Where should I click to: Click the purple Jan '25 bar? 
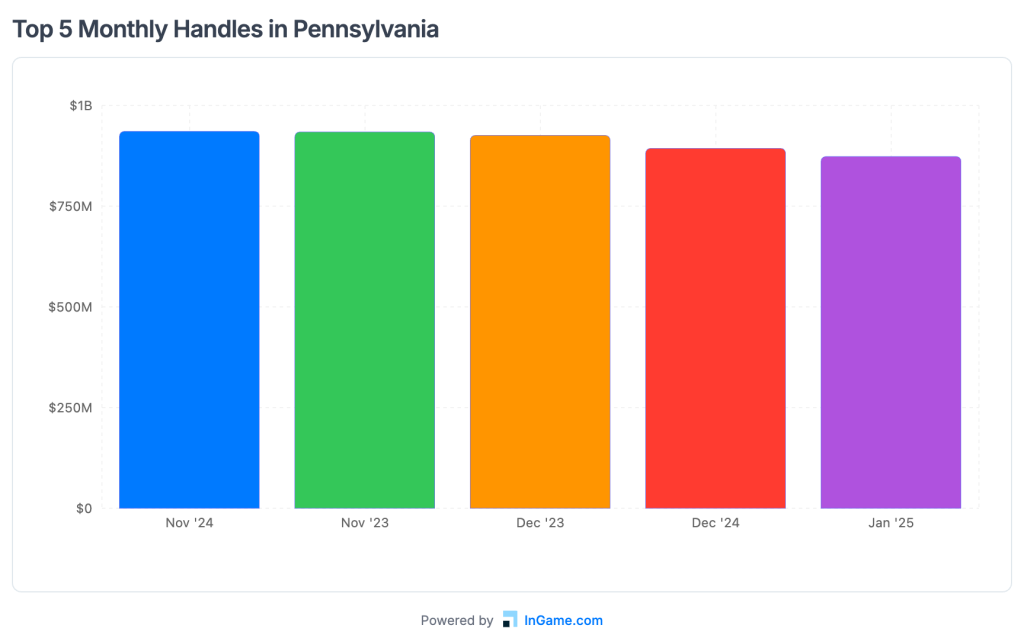[891, 332]
